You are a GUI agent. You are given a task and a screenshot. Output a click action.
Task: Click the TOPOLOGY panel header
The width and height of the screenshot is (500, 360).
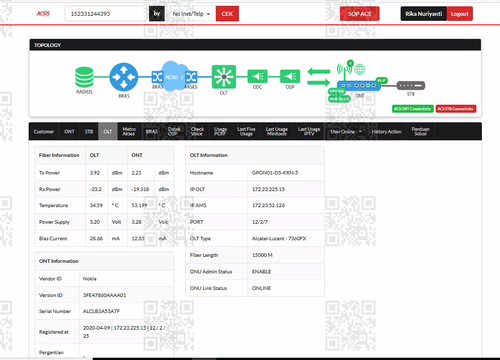coord(255,45)
